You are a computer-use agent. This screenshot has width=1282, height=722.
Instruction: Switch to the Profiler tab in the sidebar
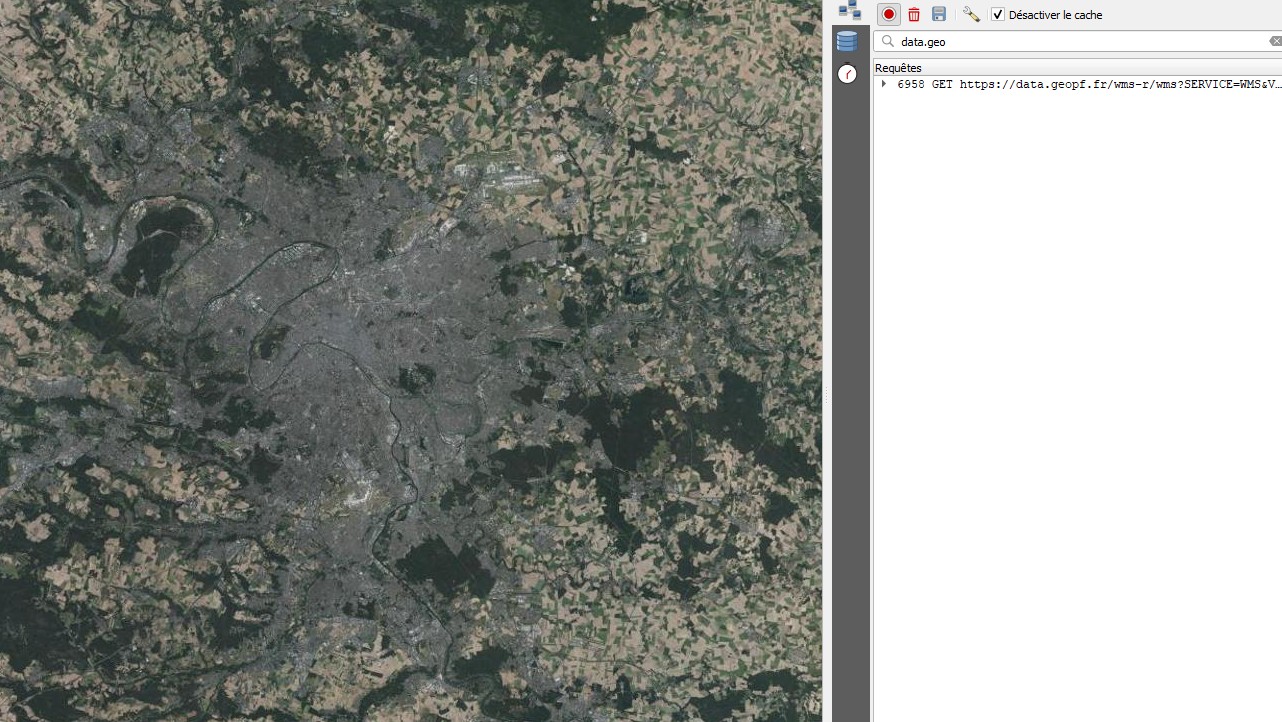coord(847,74)
